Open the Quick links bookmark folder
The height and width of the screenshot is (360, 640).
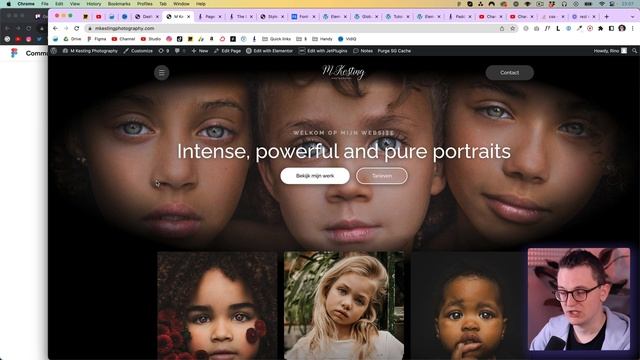276,39
